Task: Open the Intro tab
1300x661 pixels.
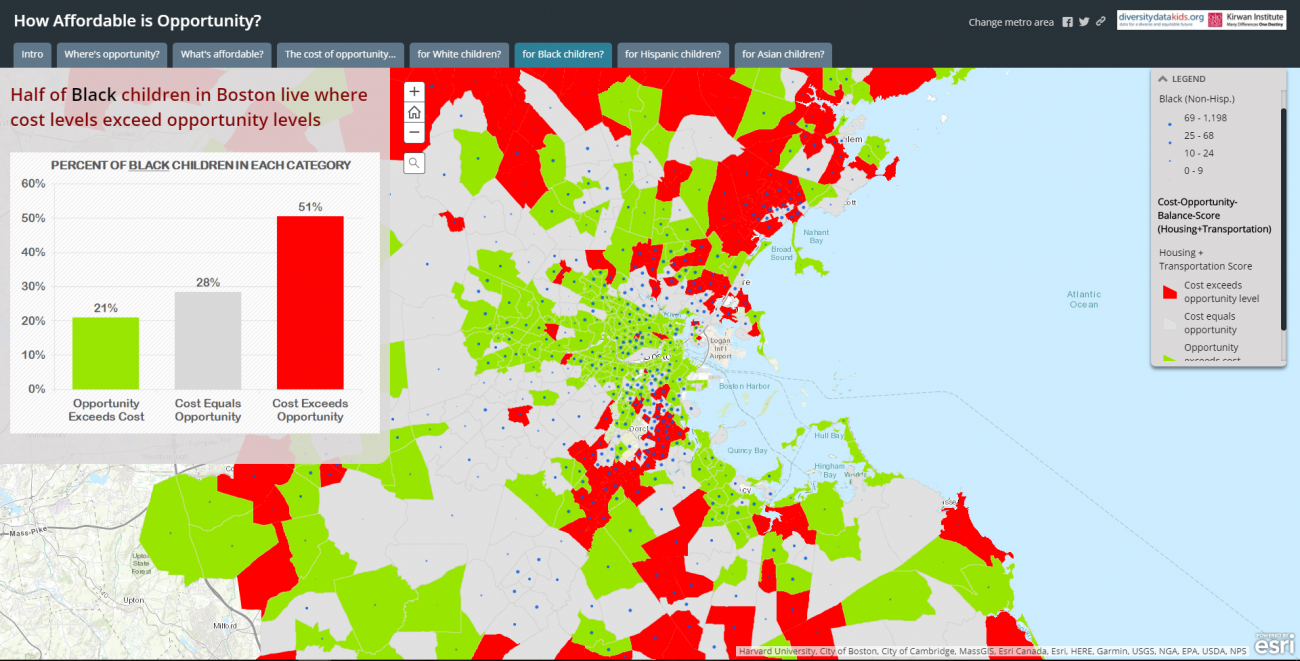Action: [32, 55]
